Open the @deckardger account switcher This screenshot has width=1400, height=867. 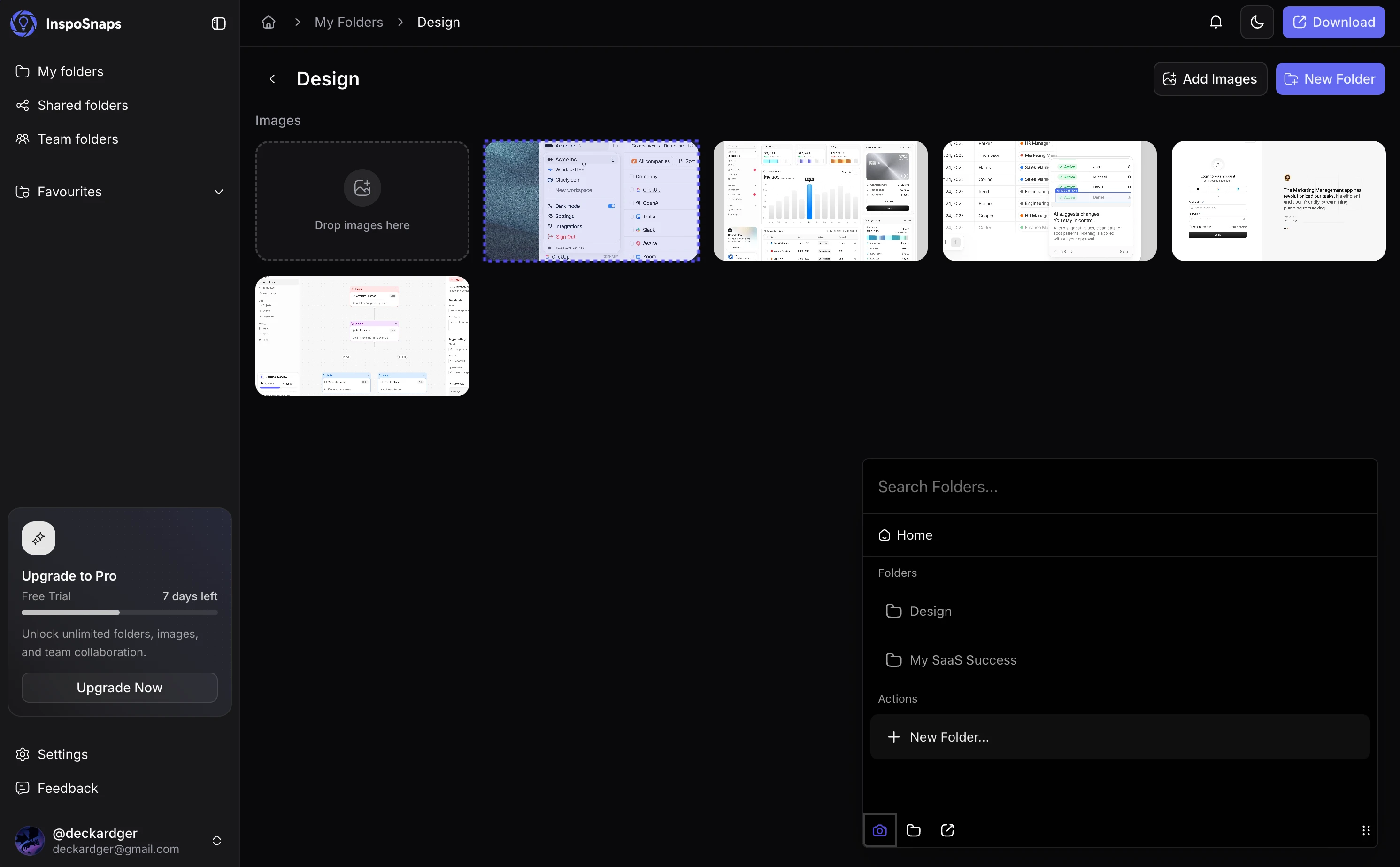point(216,841)
